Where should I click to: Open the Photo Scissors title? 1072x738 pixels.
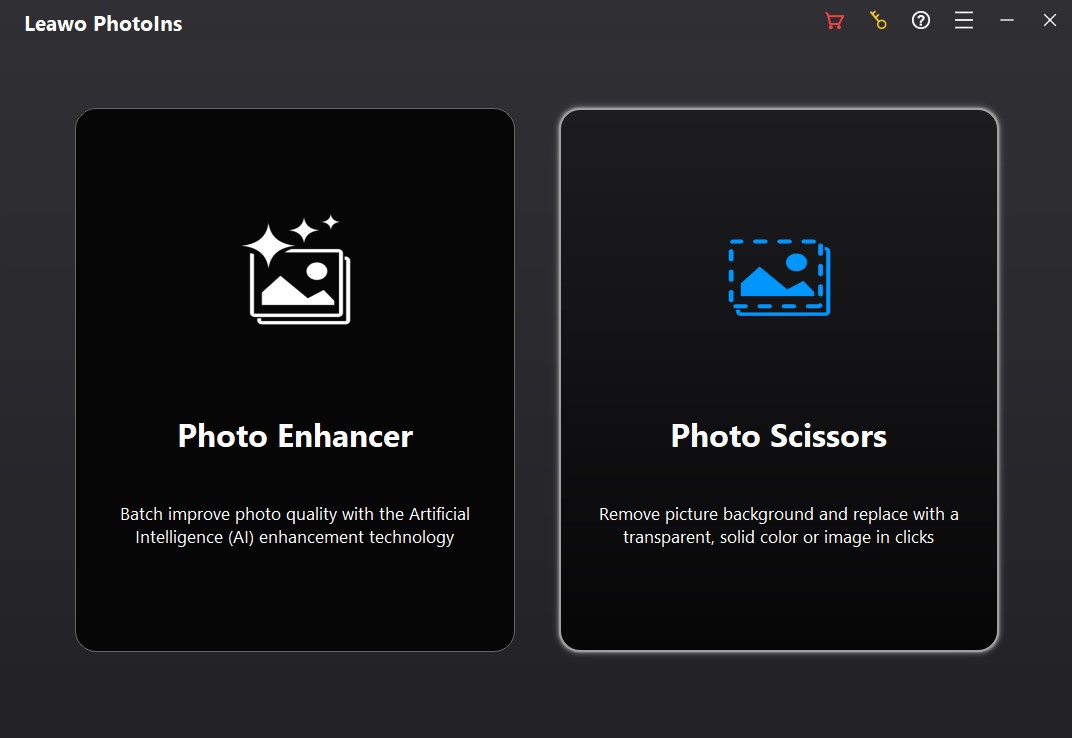(x=779, y=436)
